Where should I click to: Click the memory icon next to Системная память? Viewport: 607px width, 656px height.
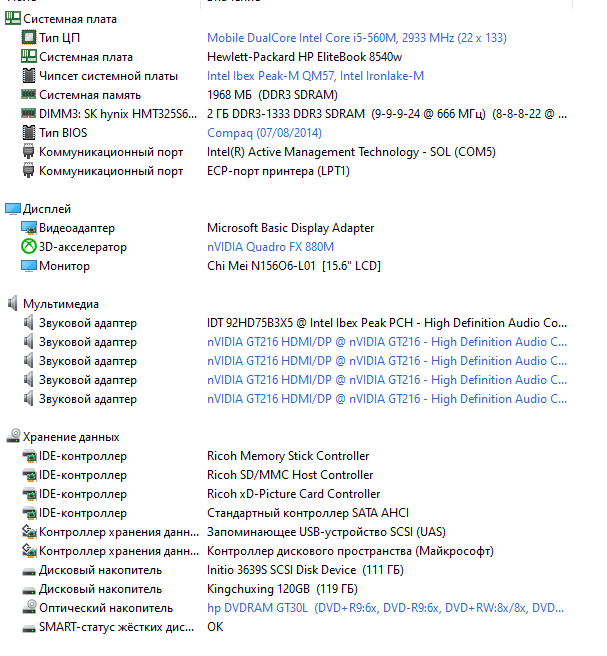[28, 94]
